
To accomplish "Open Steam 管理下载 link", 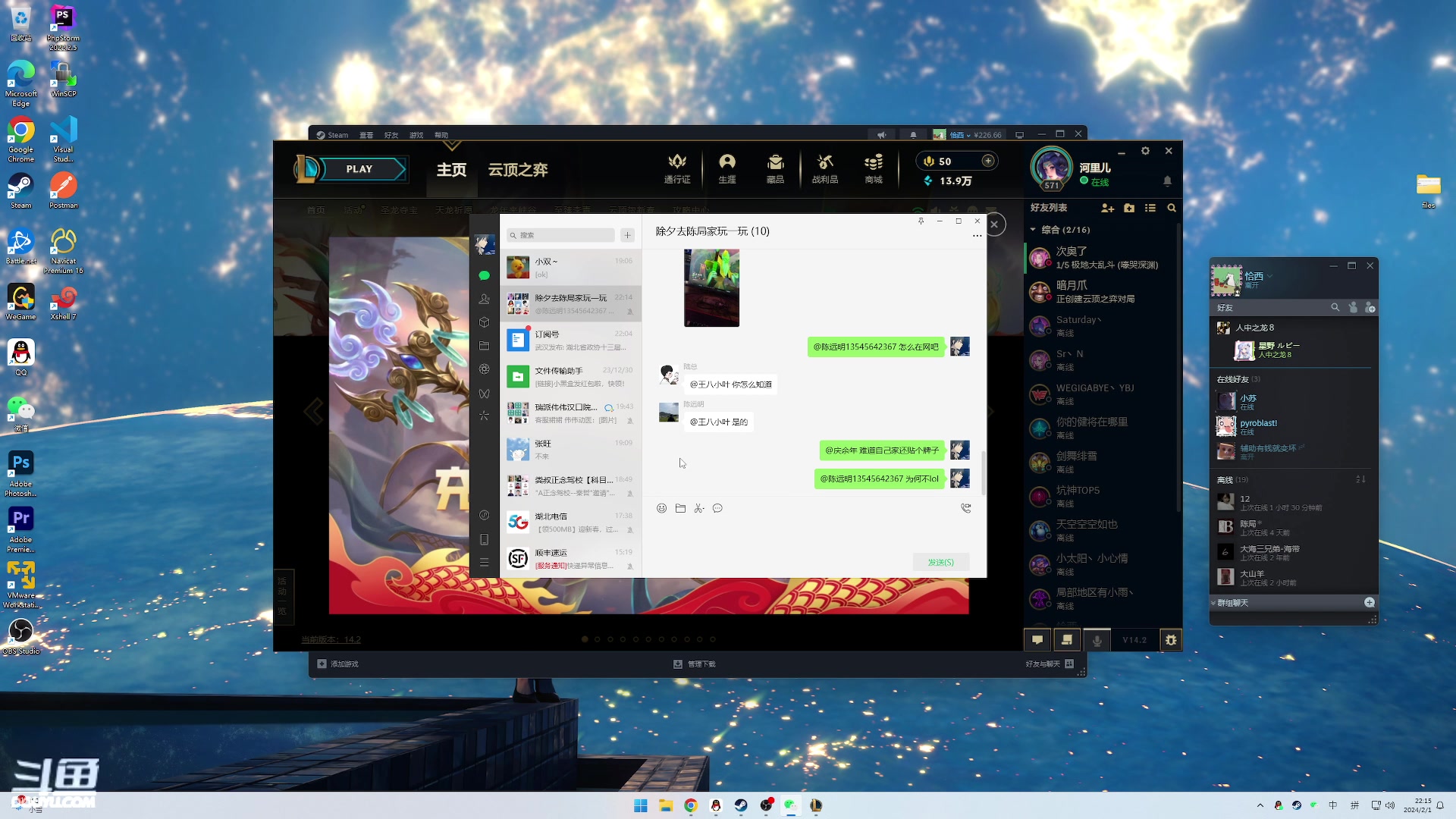I will coord(695,664).
